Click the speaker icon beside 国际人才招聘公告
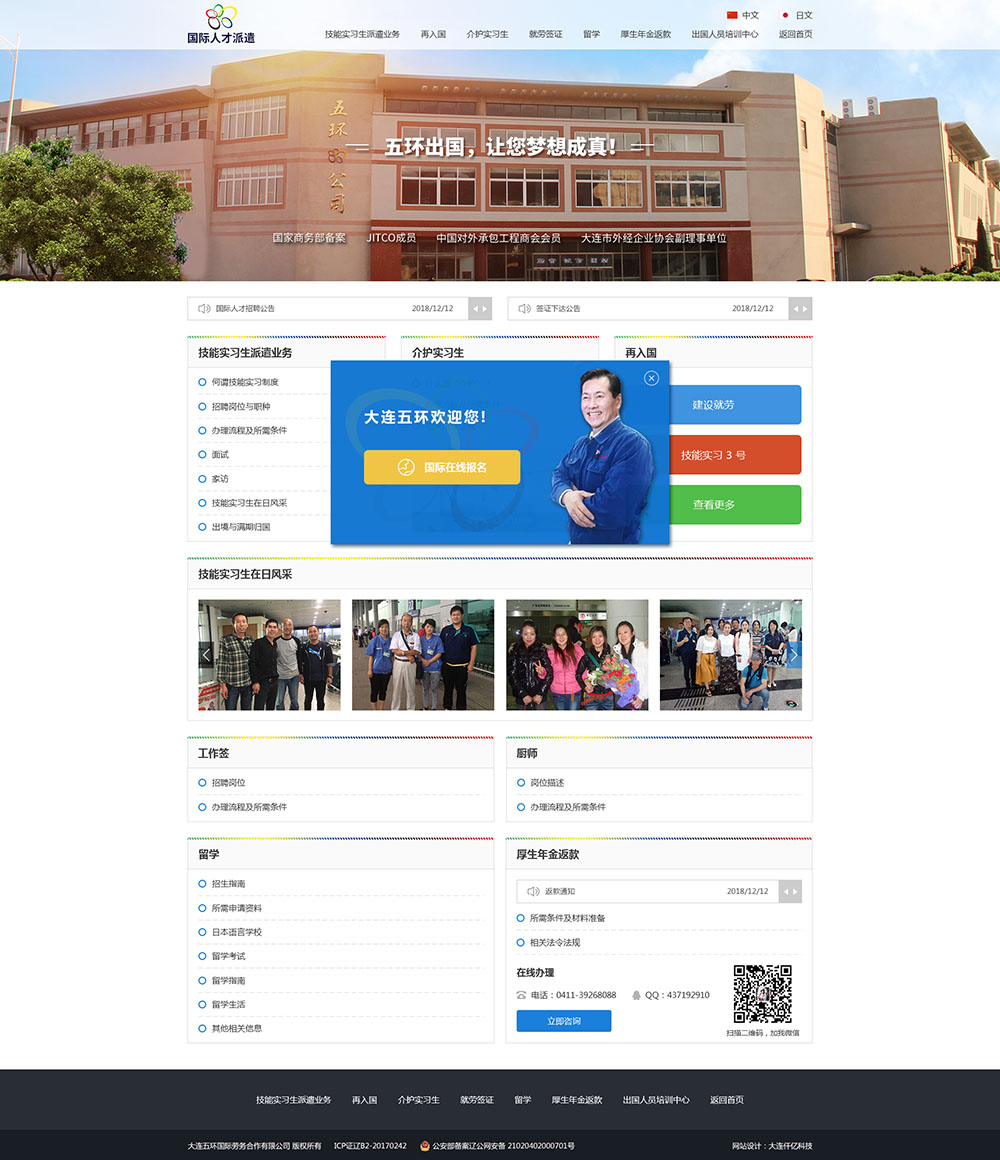Viewport: 1000px width, 1160px height. point(204,309)
